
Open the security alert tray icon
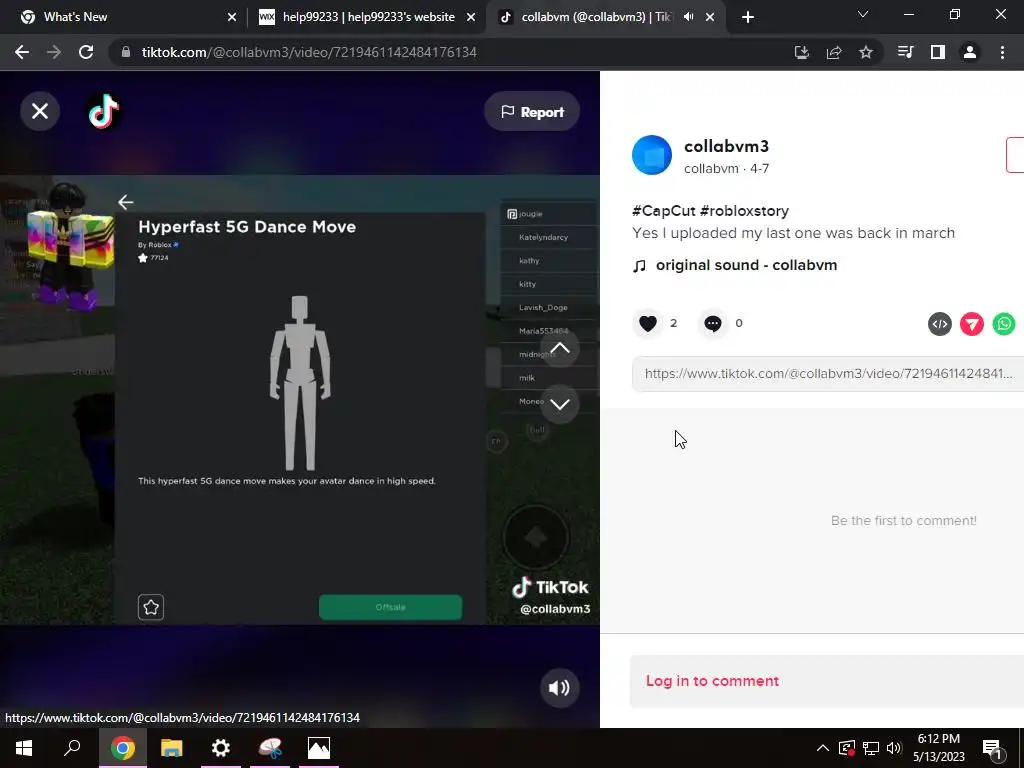point(846,748)
